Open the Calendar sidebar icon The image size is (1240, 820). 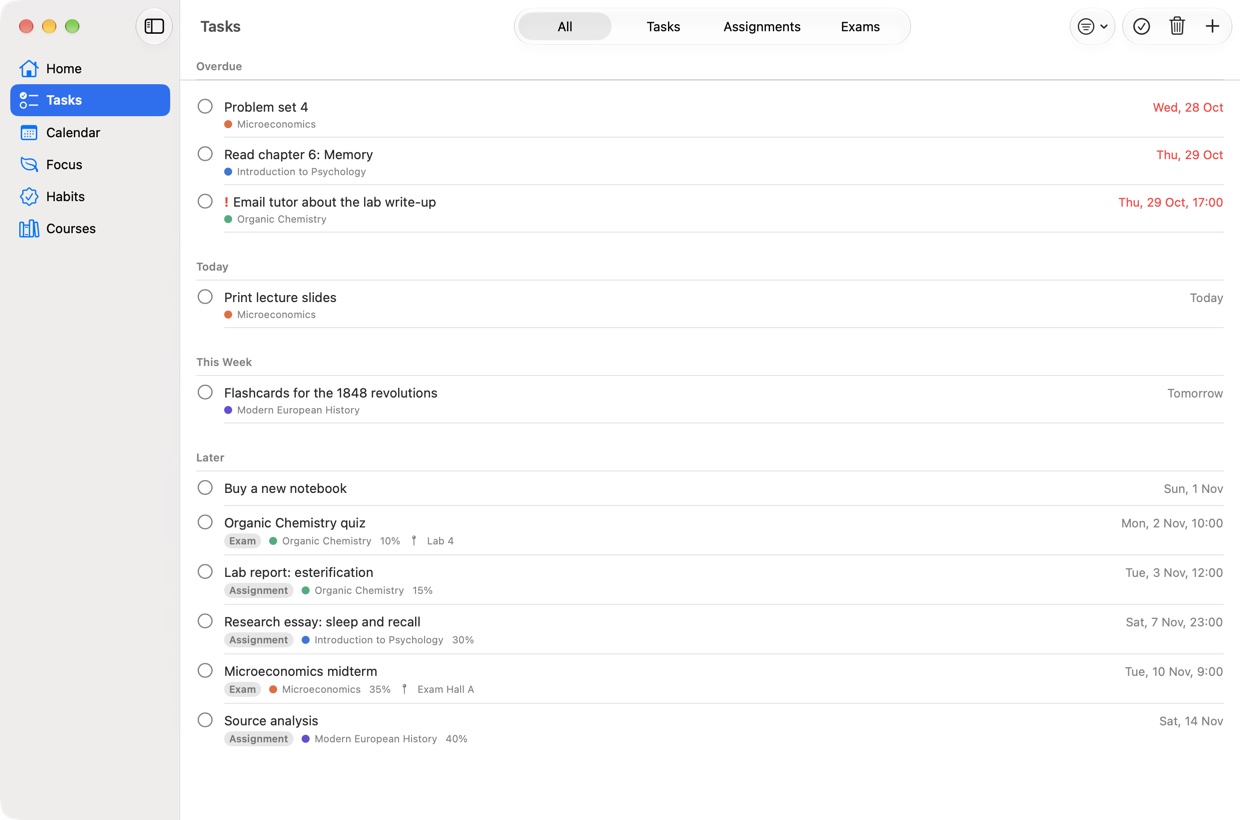(x=29, y=132)
